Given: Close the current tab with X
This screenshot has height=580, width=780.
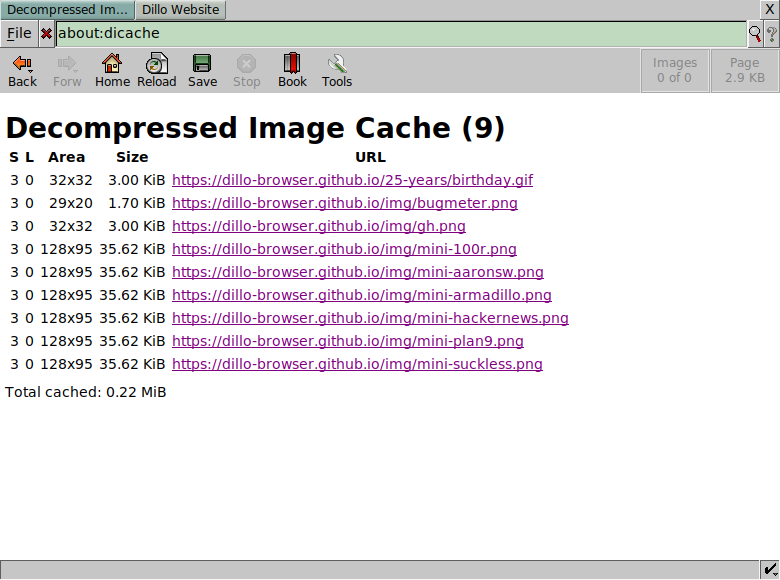Looking at the screenshot, I should (769, 9).
